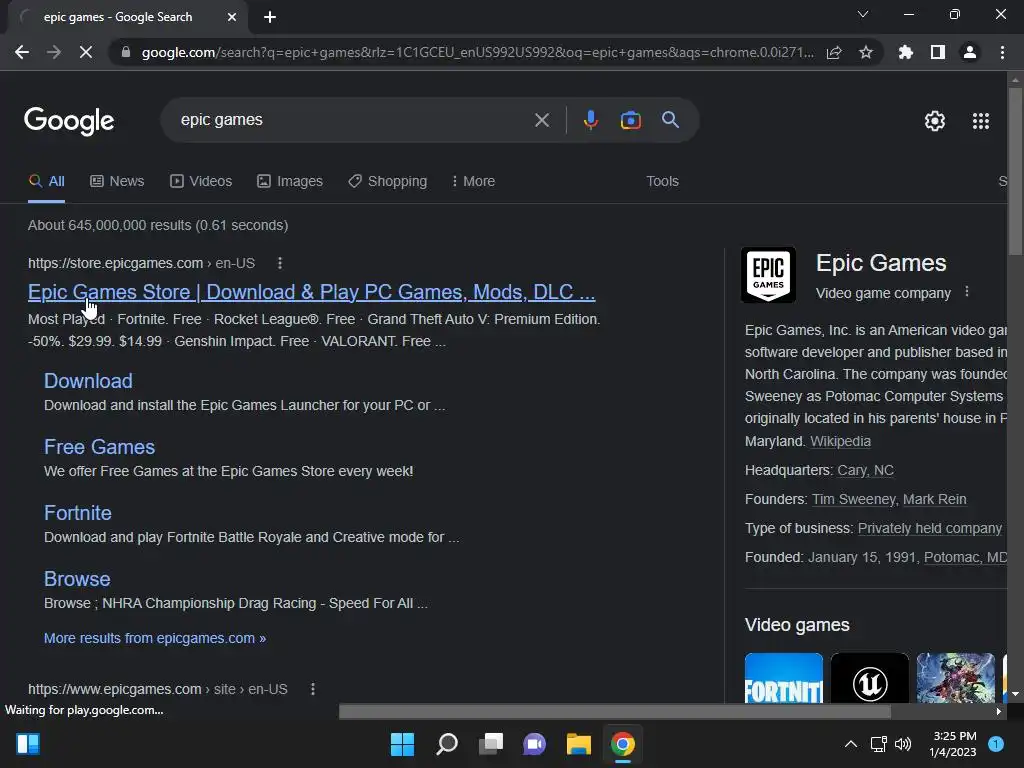Search by voice microphone icon
1024x768 pixels.
590,120
